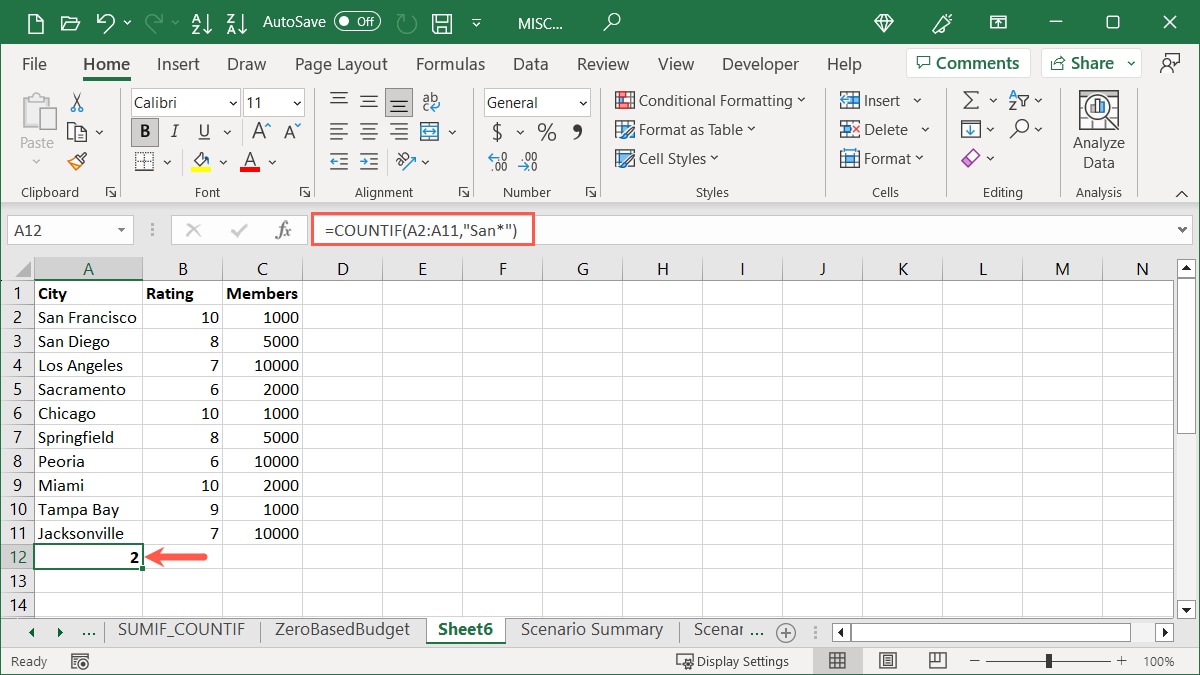Screen dimensions: 1200x675
Task: Apply bold formatting from the Font group
Action: (144, 131)
